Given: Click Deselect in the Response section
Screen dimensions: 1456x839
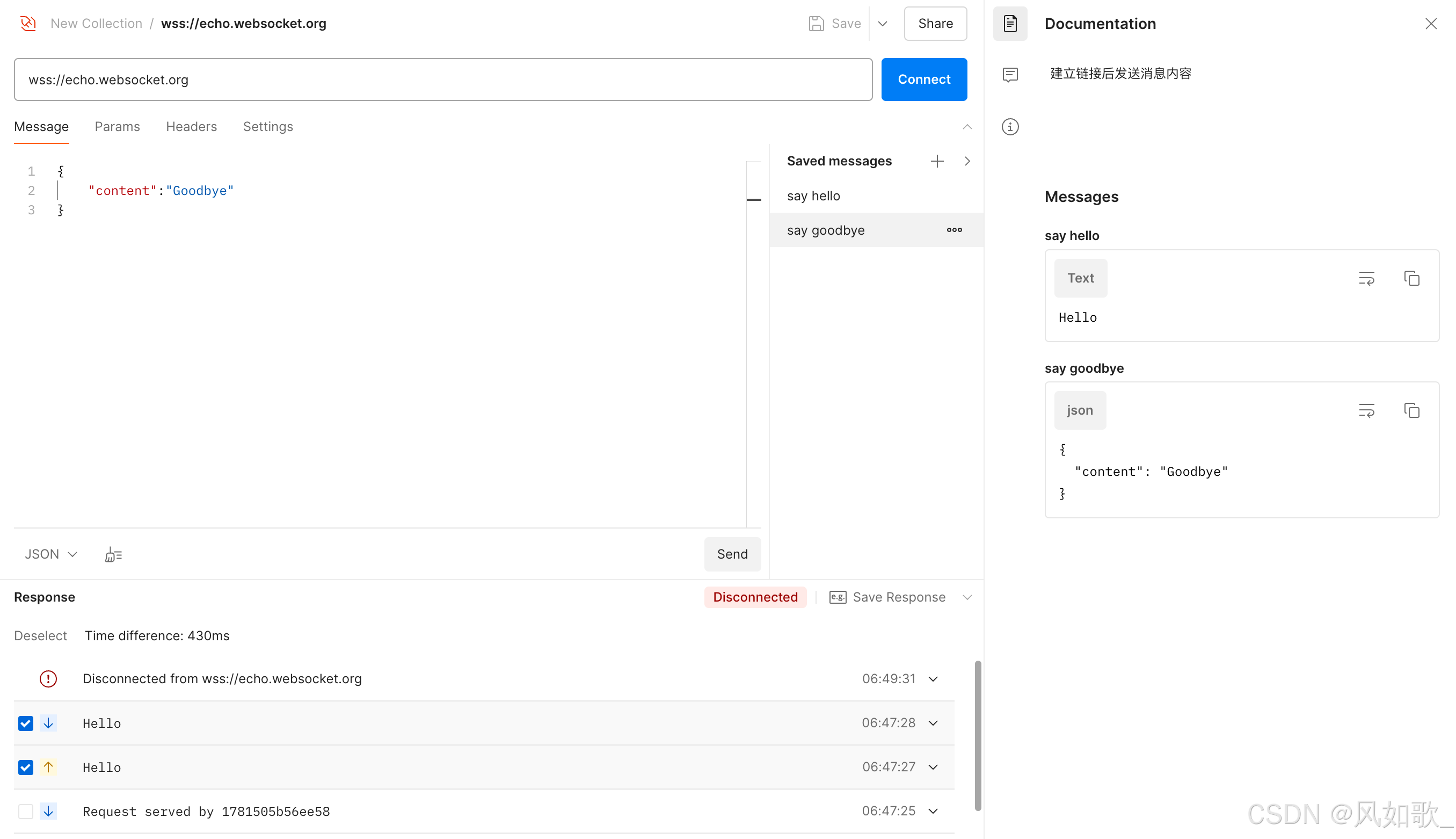Looking at the screenshot, I should point(40,635).
